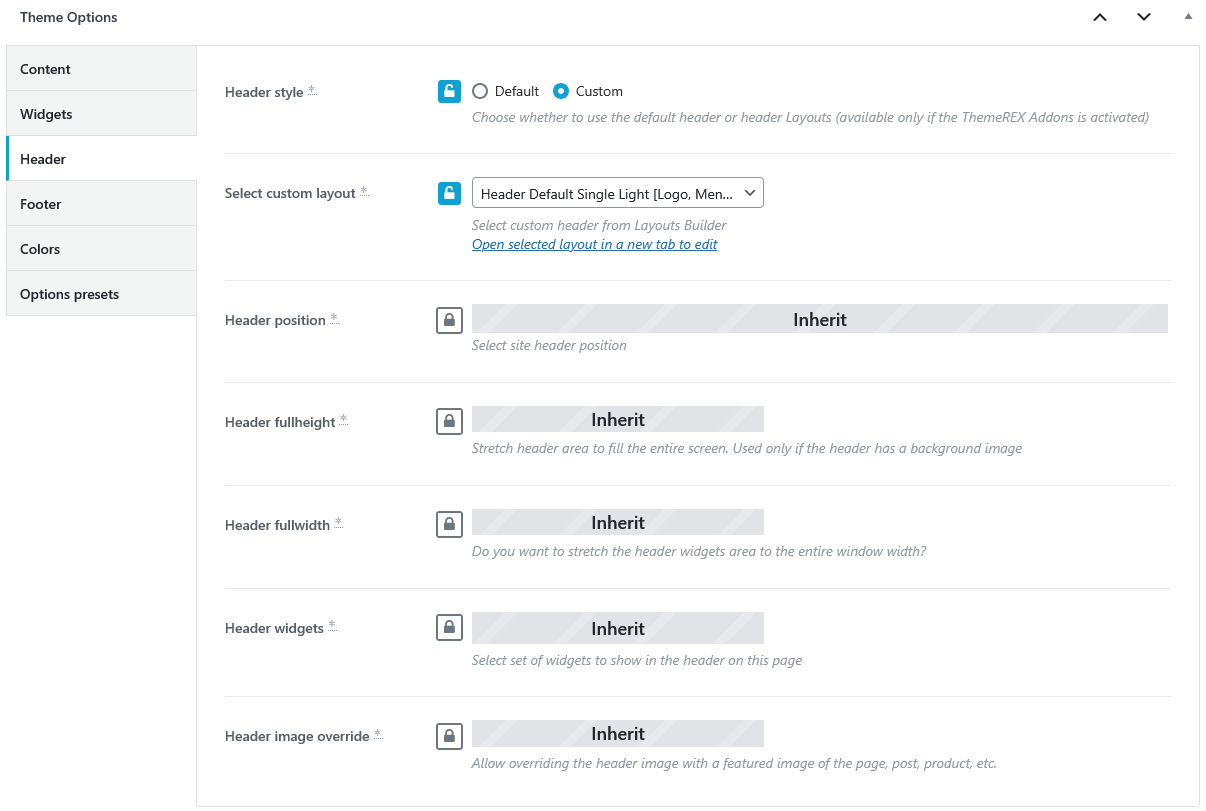
Task: Move Theme Options panel up
Action: click(x=1100, y=17)
